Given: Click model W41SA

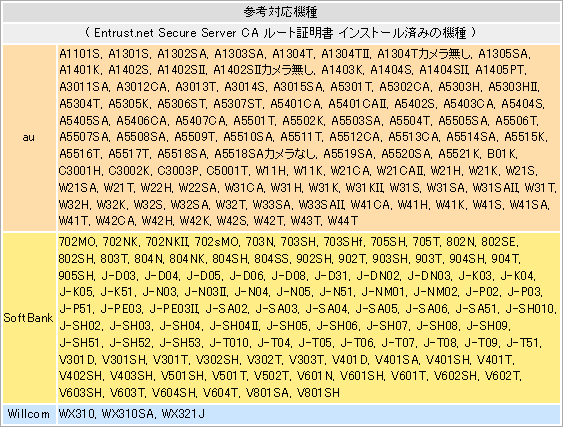Looking at the screenshot, I should [529, 205].
